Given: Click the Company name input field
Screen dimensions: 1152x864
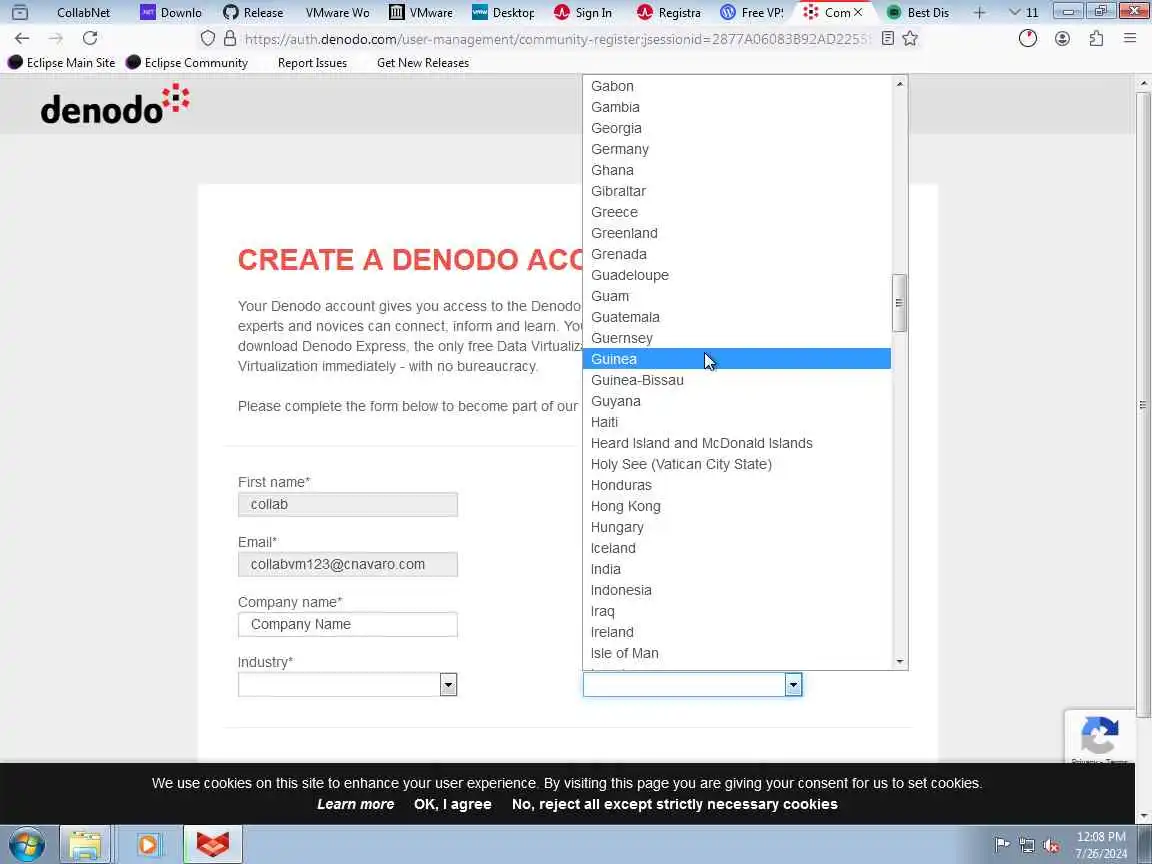Looking at the screenshot, I should (348, 624).
